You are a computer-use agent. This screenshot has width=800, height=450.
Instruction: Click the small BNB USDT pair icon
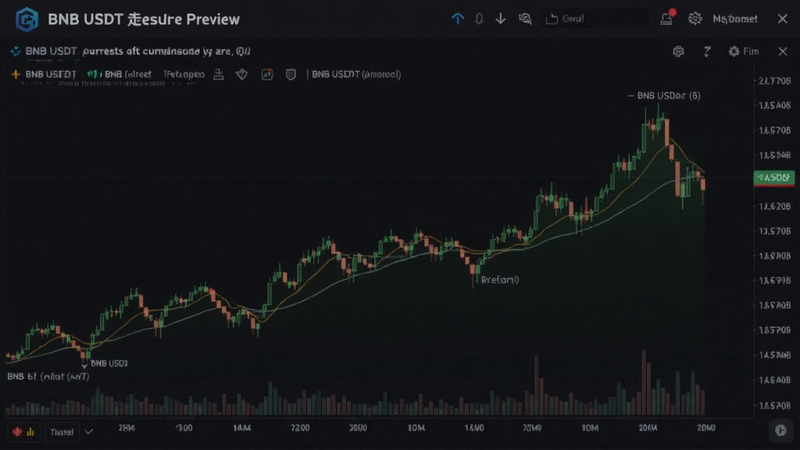tap(15, 51)
